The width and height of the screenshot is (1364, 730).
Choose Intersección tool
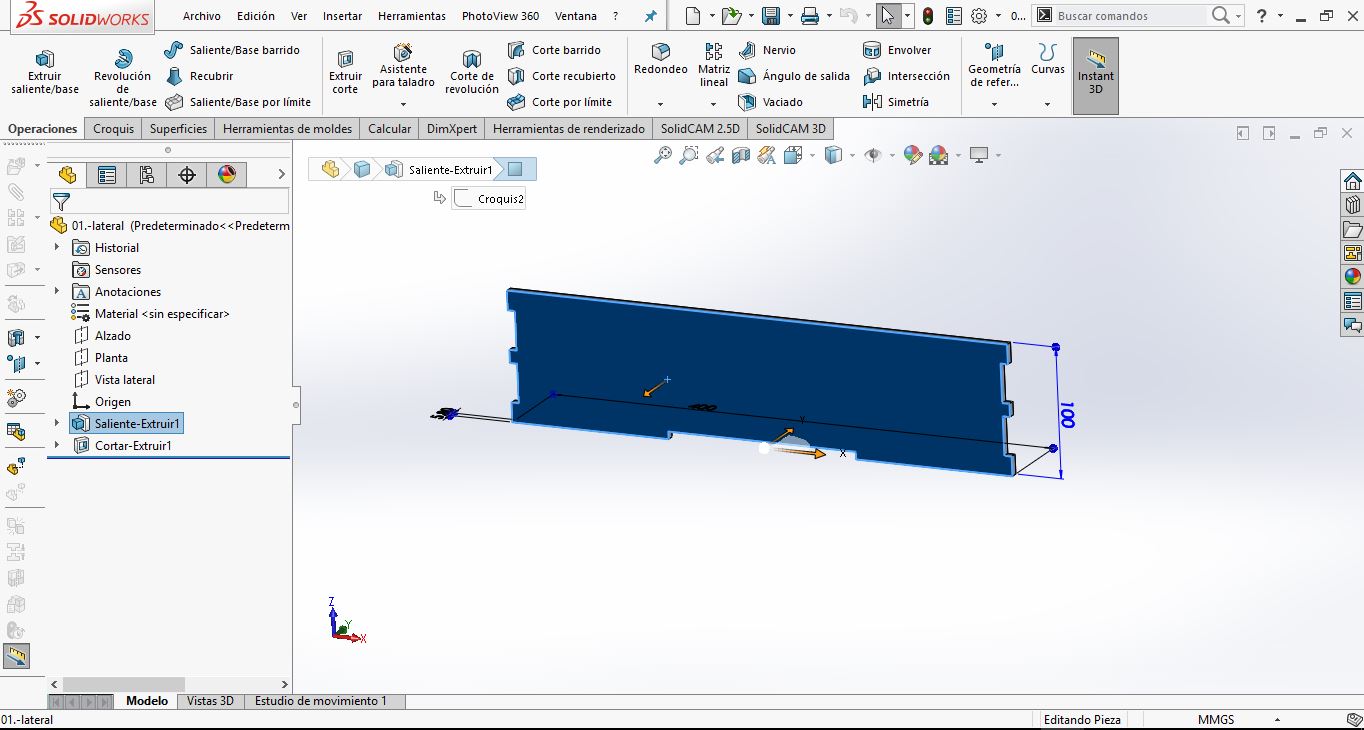coord(906,76)
